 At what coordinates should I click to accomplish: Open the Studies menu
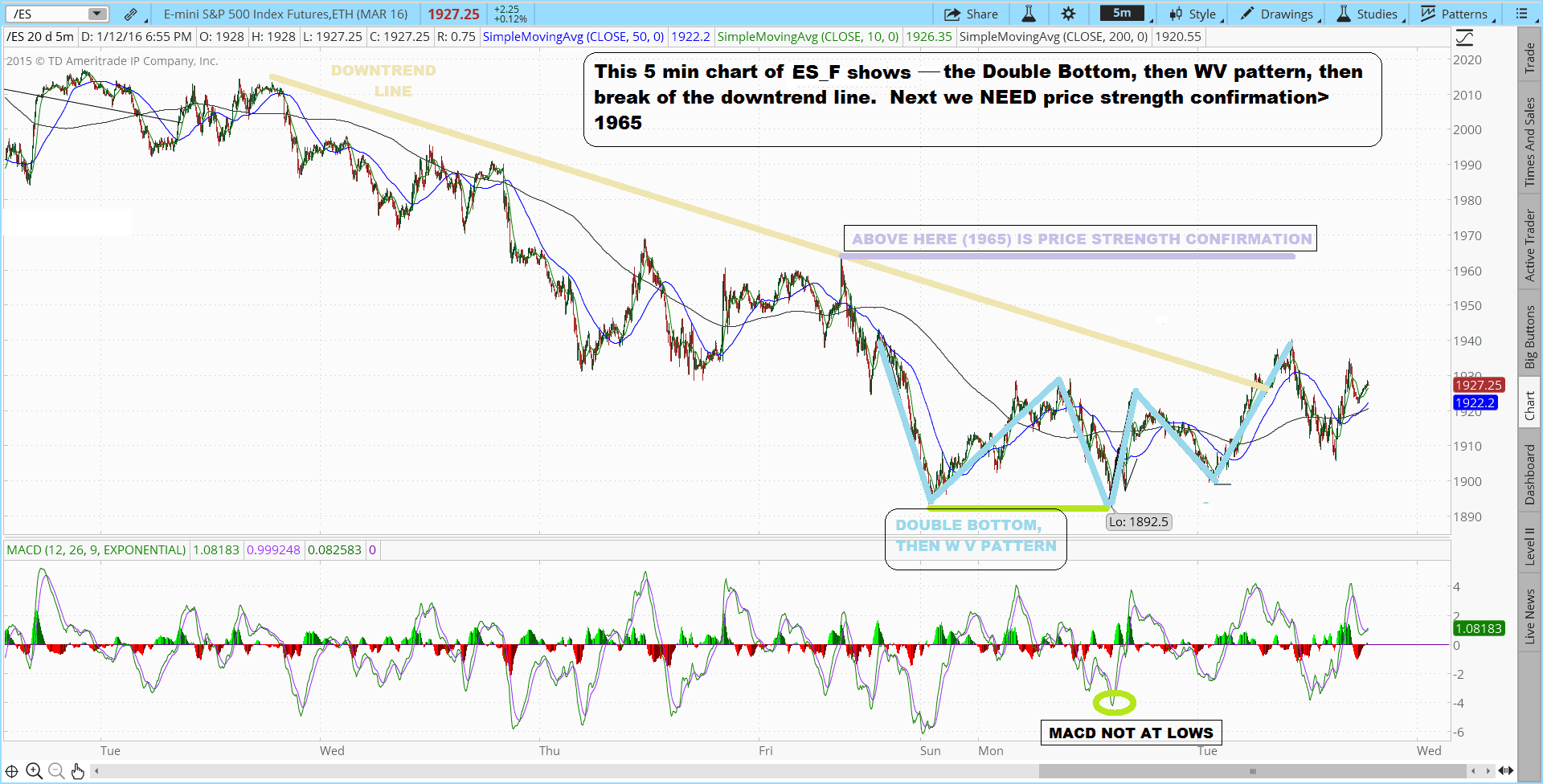point(1368,14)
